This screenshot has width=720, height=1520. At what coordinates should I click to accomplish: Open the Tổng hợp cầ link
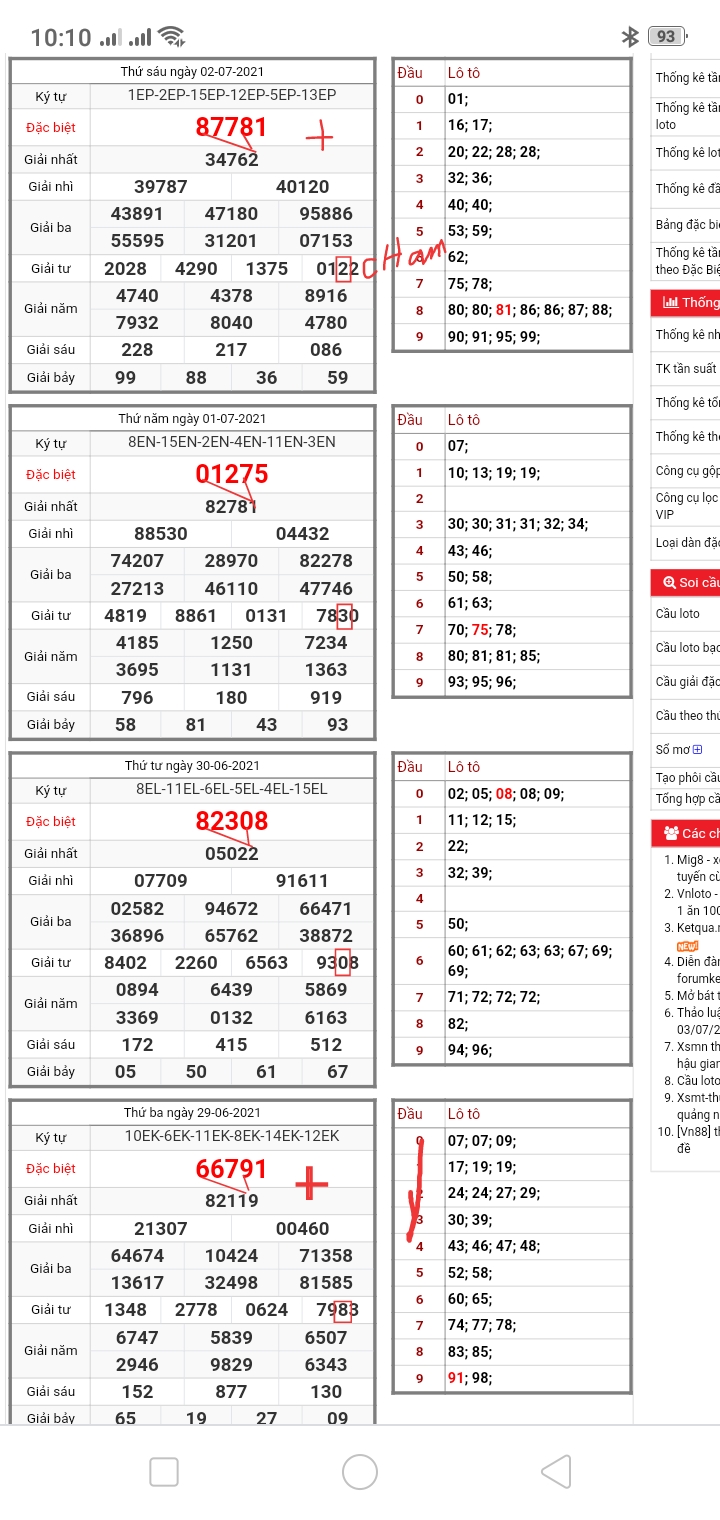687,799
